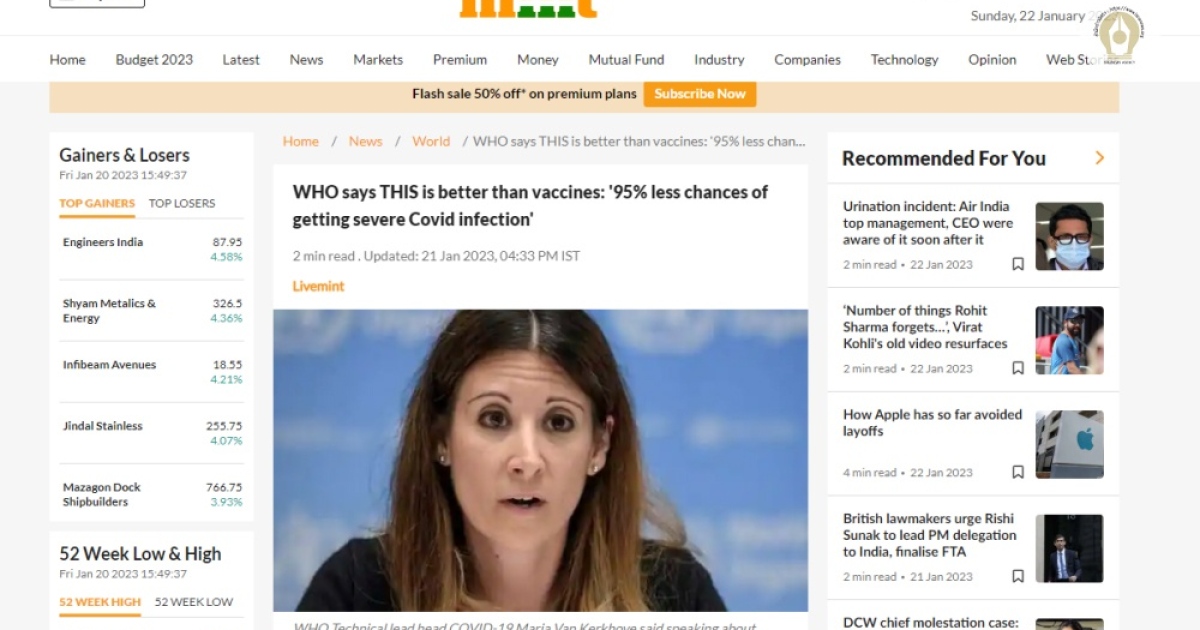Click the Subscribe Now button
Image resolution: width=1200 pixels, height=630 pixels.
point(700,94)
